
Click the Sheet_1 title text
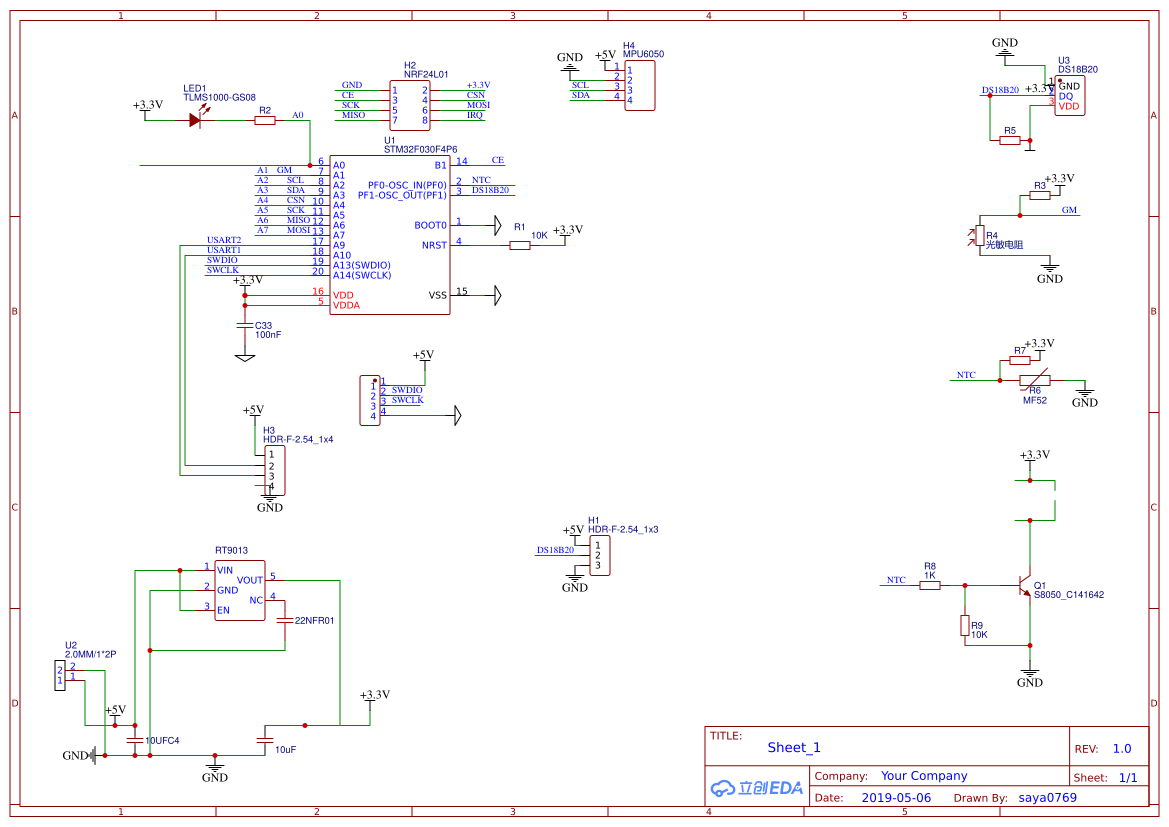[x=793, y=747]
